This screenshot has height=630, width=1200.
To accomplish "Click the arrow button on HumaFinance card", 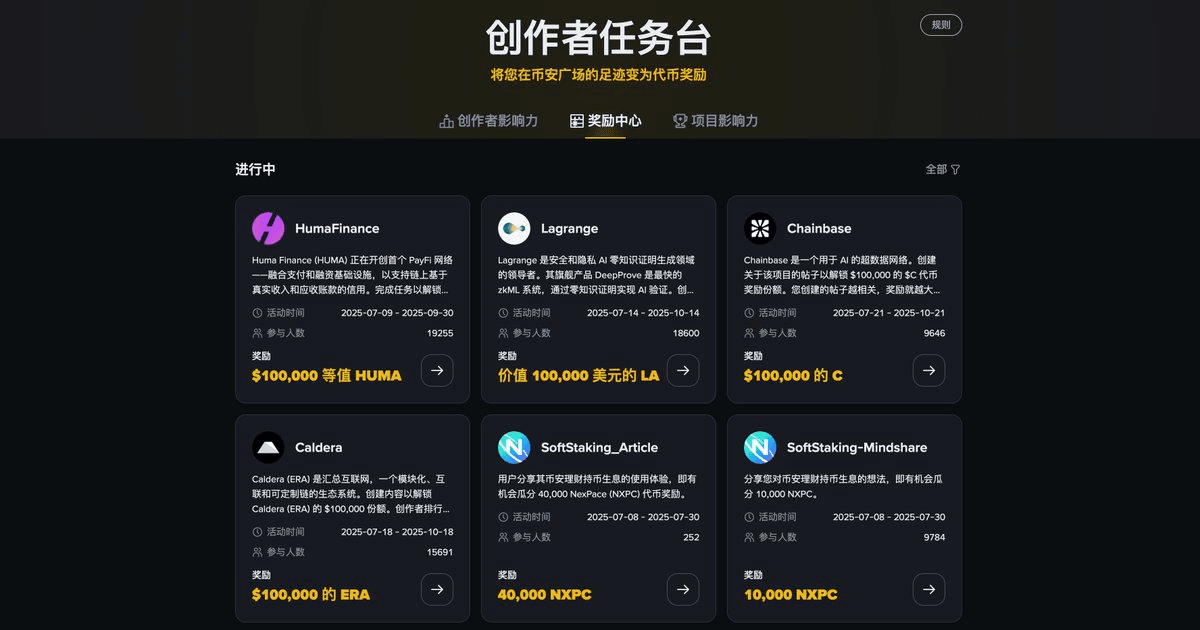I will [437, 370].
